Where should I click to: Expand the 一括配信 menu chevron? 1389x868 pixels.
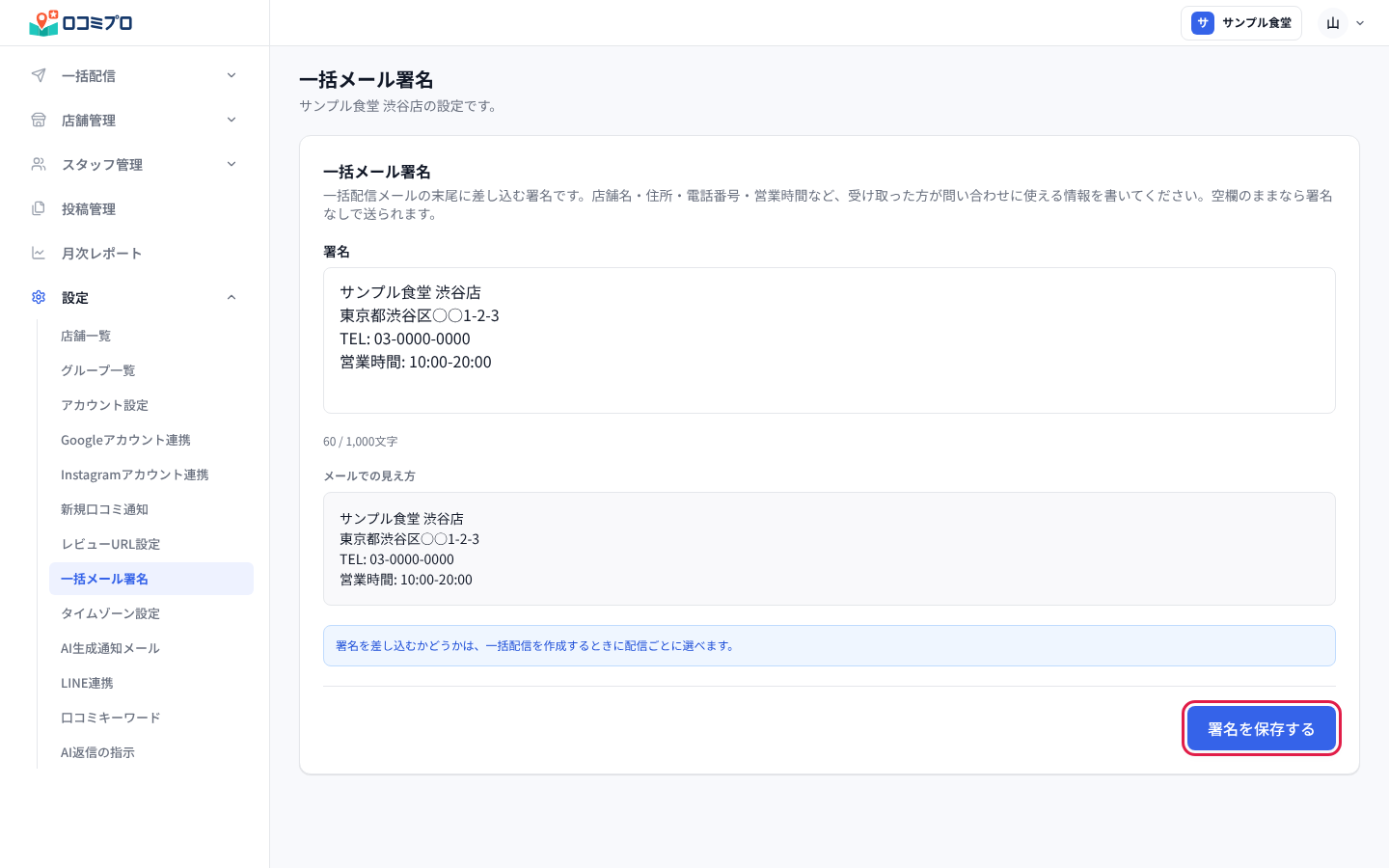pos(231,75)
